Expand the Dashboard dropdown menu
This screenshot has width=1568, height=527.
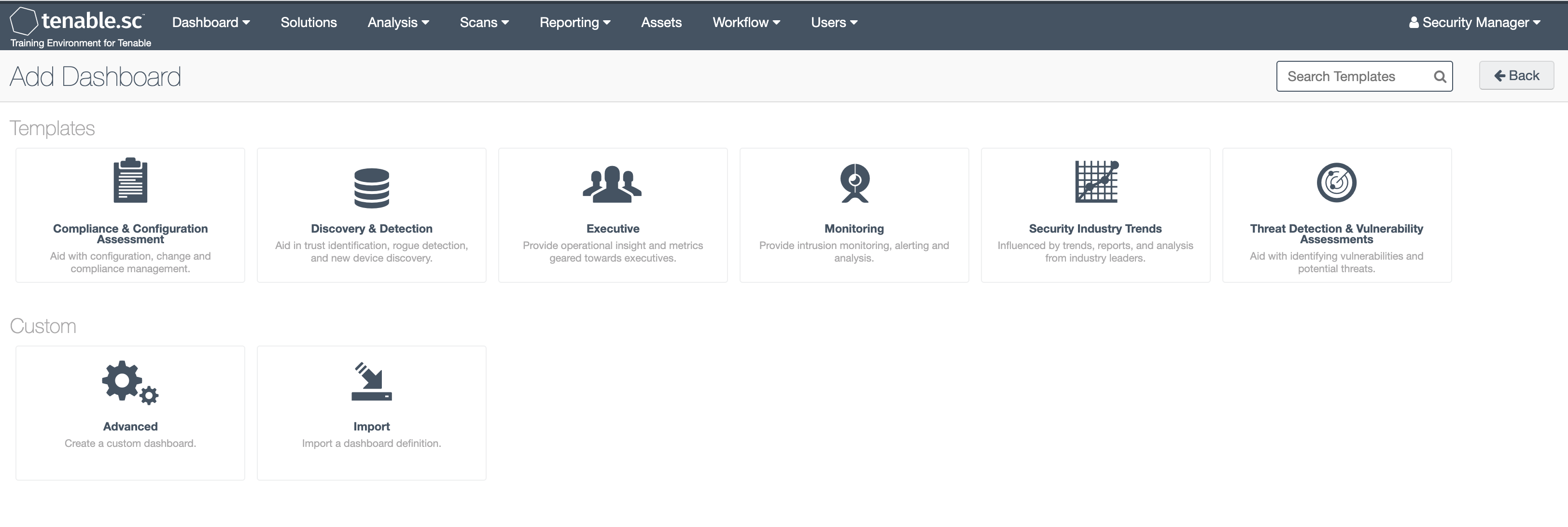210,23
